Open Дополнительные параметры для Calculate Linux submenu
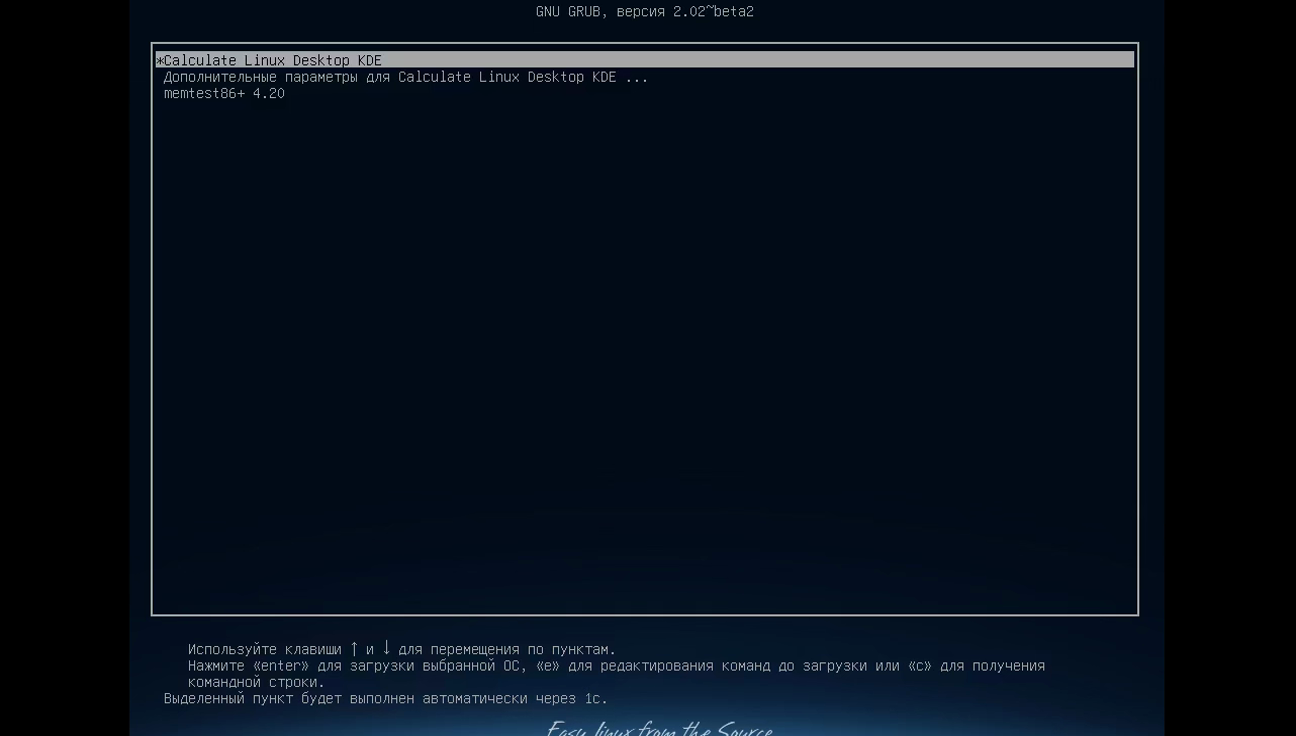 406,77
